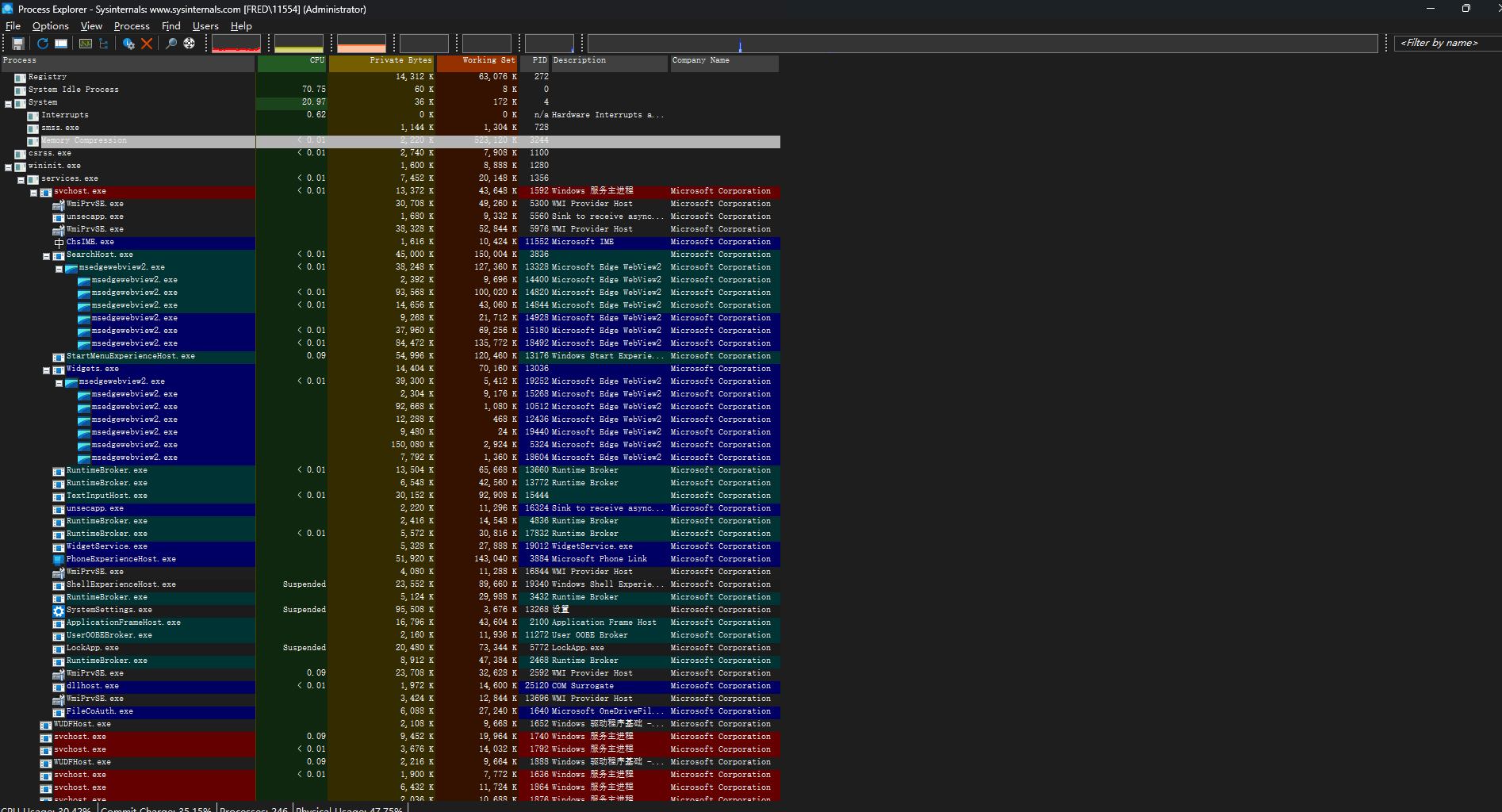Click the Show Process Tree toolbar icon
Image resolution: width=1502 pixels, height=812 pixels.
pyautogui.click(x=104, y=44)
